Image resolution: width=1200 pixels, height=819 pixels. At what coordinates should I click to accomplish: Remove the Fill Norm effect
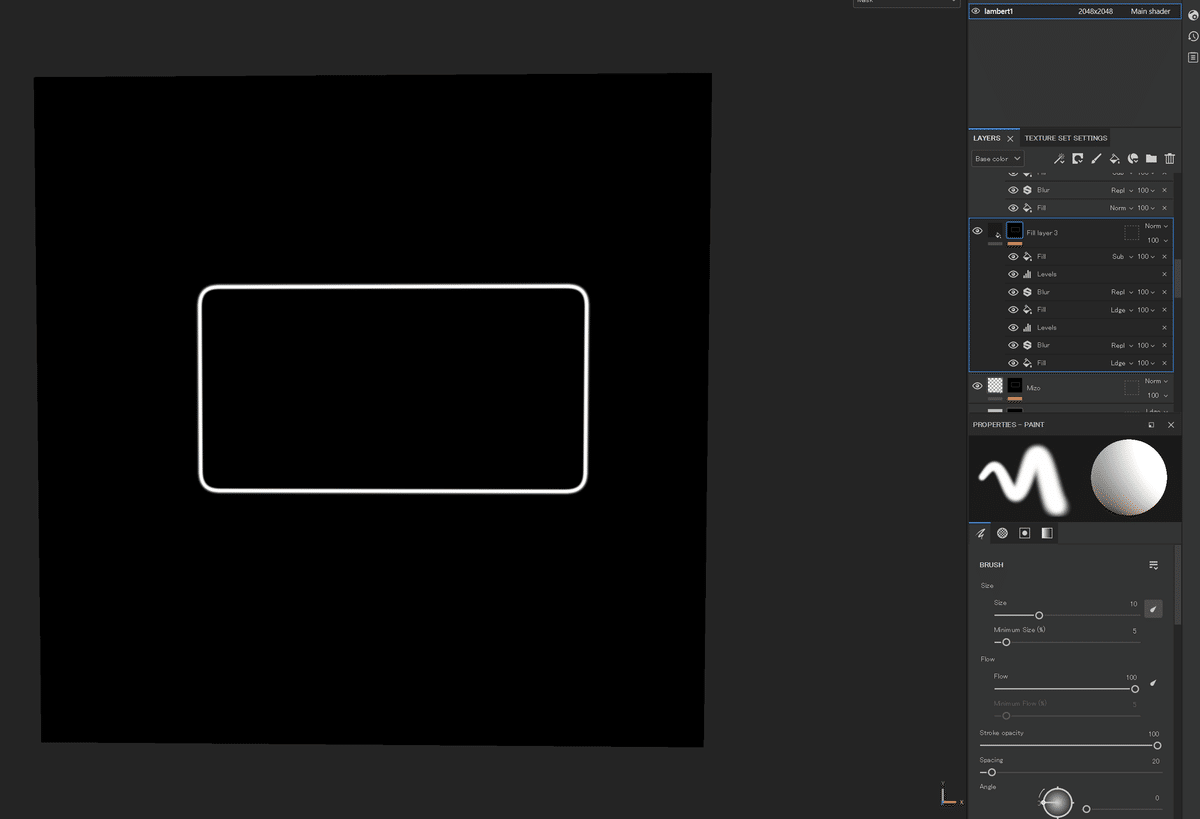coord(1164,208)
